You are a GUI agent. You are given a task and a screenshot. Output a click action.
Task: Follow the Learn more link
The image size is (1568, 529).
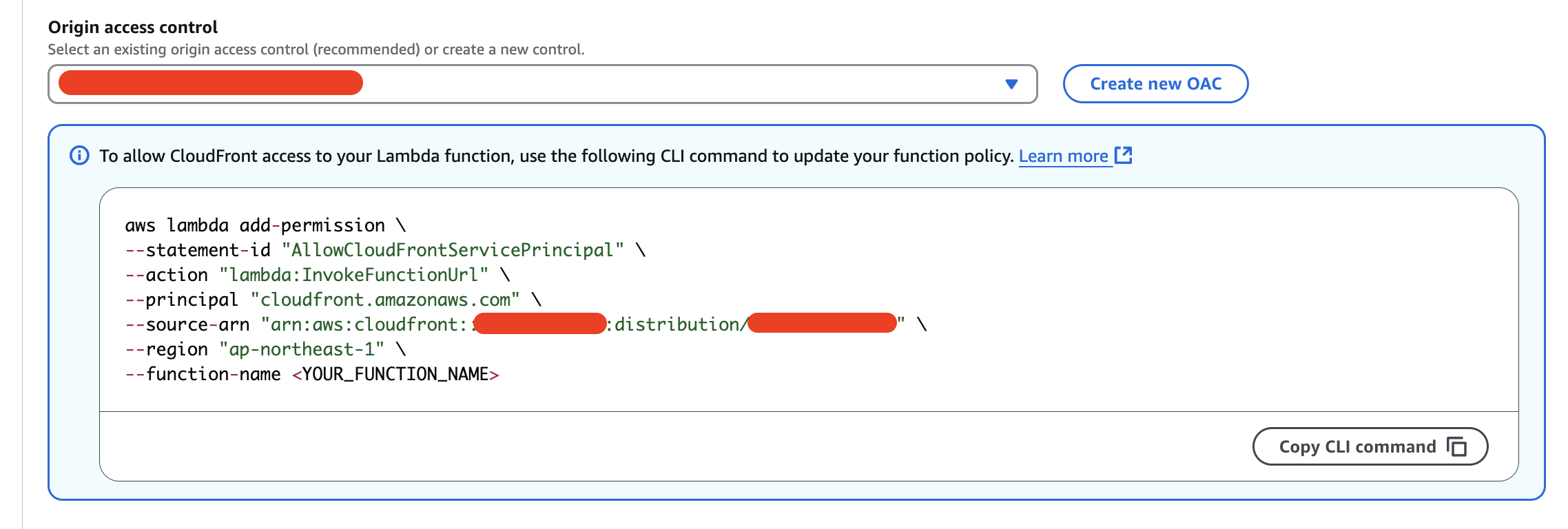(x=1064, y=156)
